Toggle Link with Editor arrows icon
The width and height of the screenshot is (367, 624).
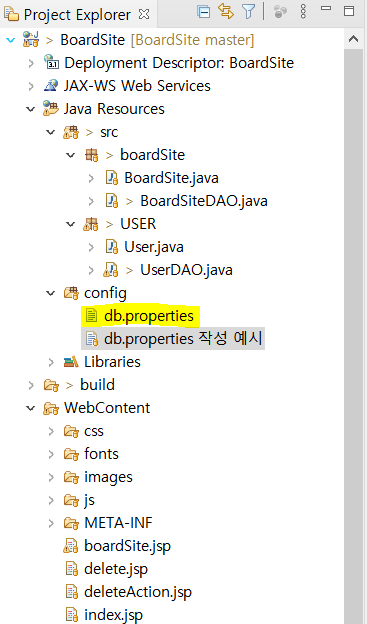pos(226,12)
